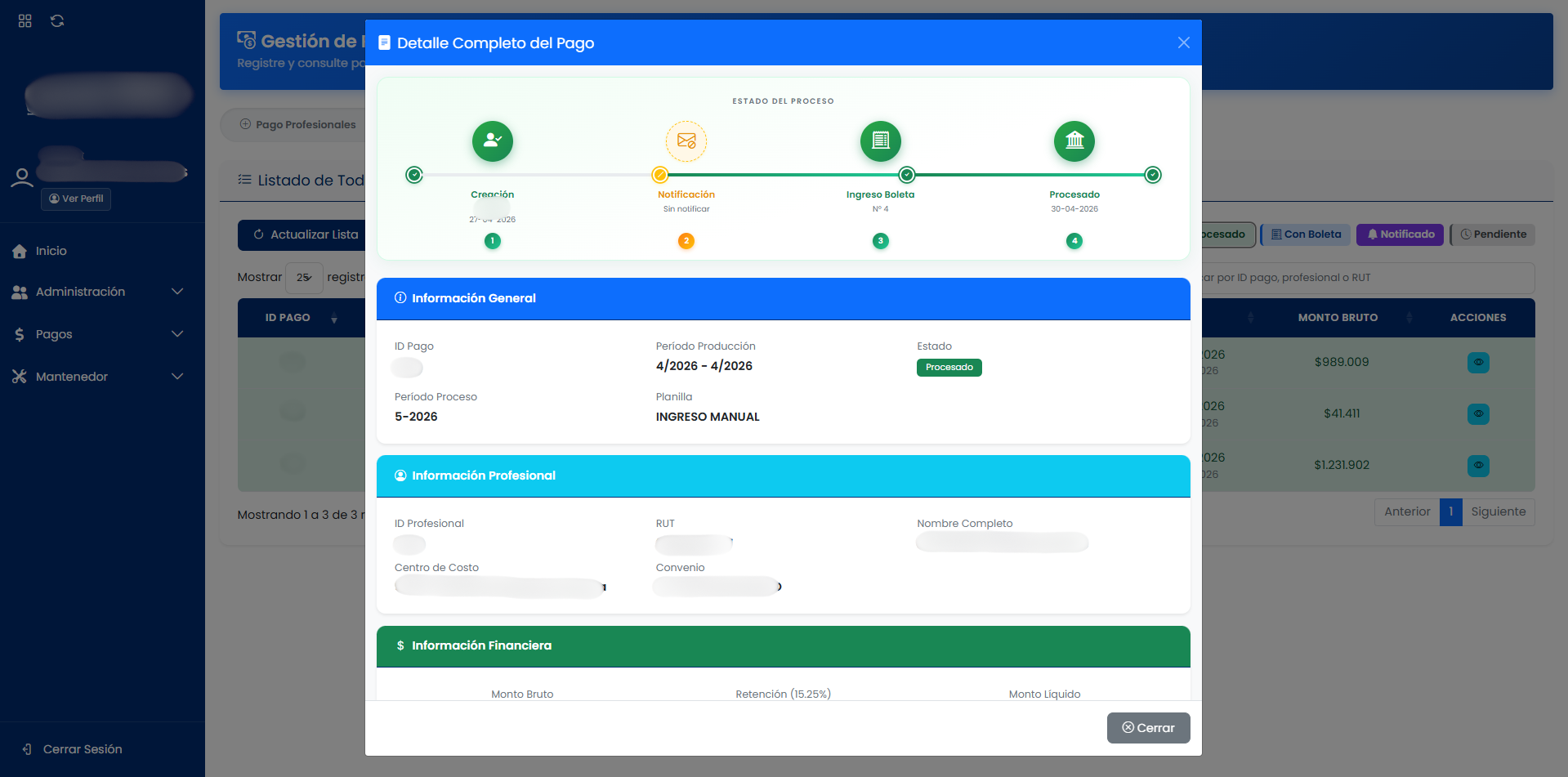Filter by Pendiente status

[x=1493, y=234]
